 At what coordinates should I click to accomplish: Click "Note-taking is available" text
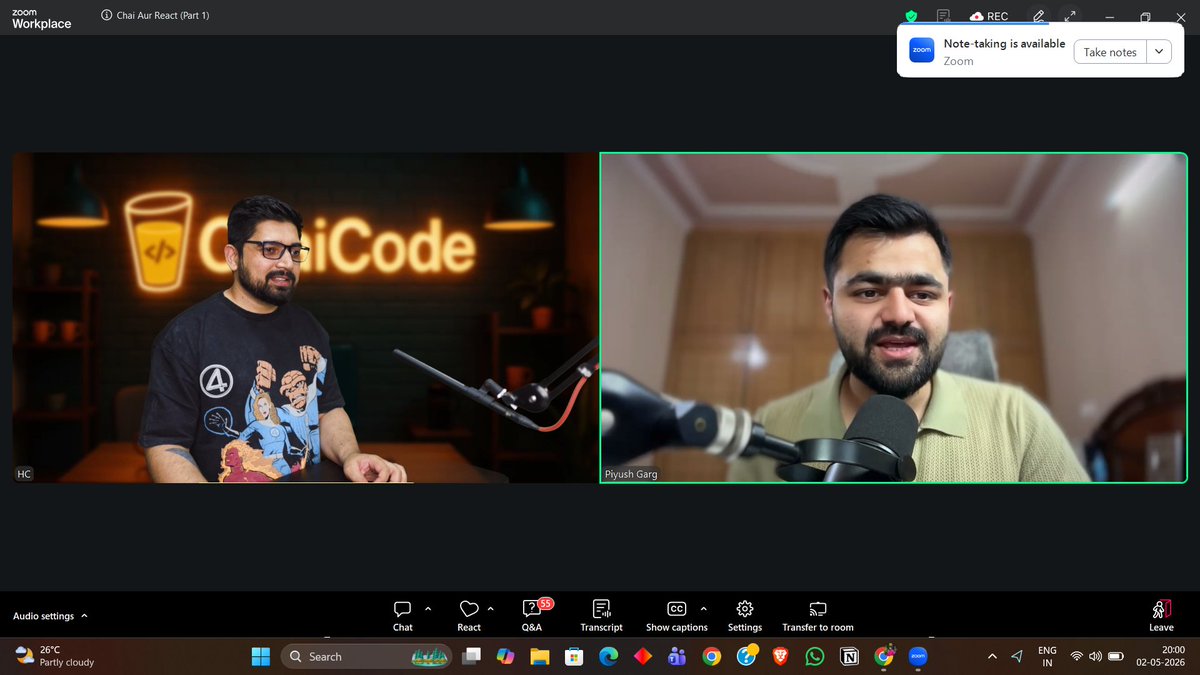click(x=1004, y=44)
